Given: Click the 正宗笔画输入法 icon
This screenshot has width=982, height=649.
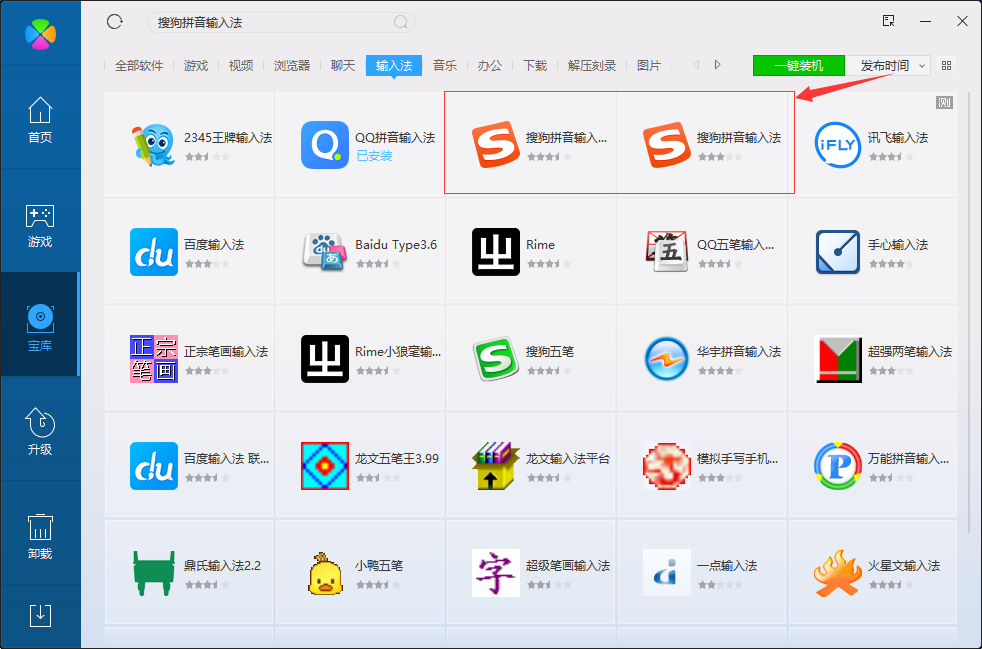Looking at the screenshot, I should pos(153,359).
